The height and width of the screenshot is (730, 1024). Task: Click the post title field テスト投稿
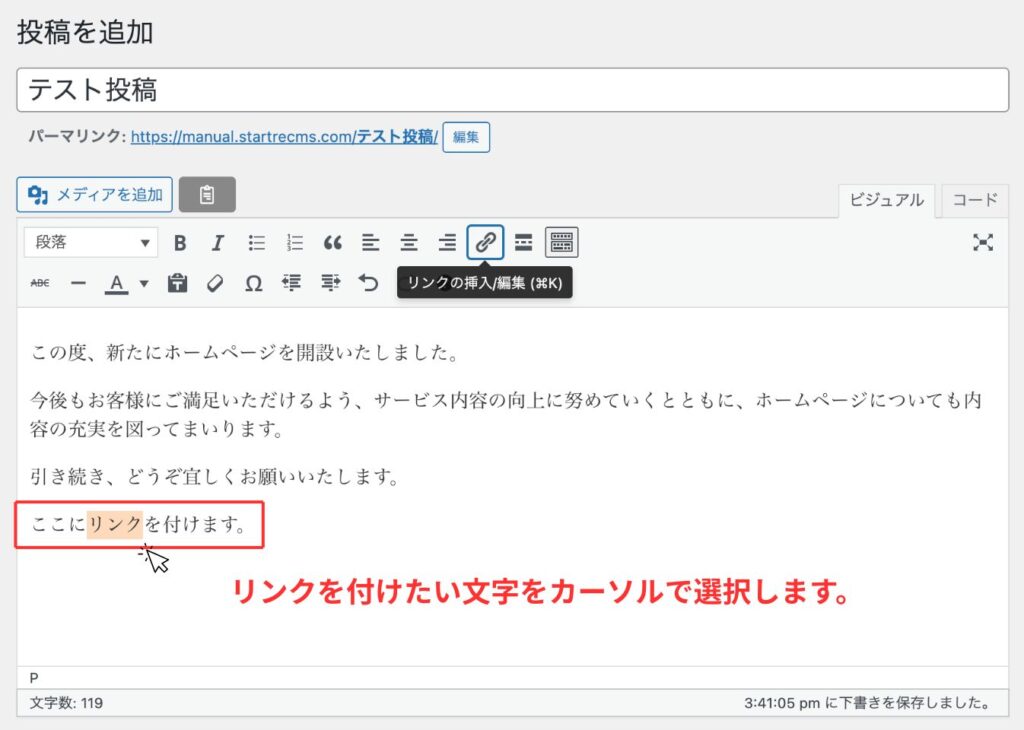coord(512,90)
